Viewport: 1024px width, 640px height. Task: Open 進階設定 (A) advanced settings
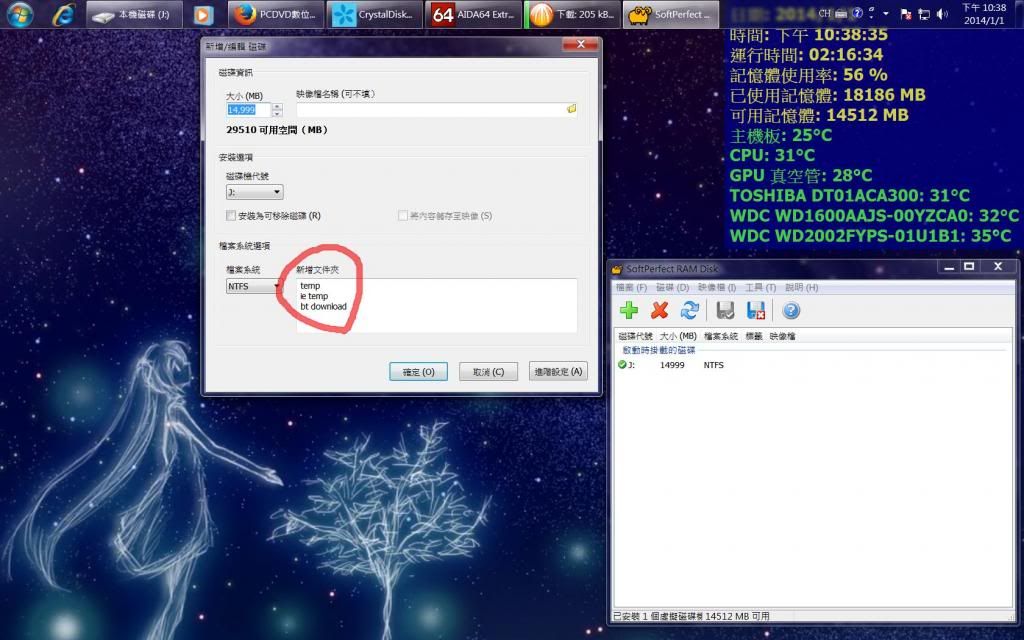[558, 372]
